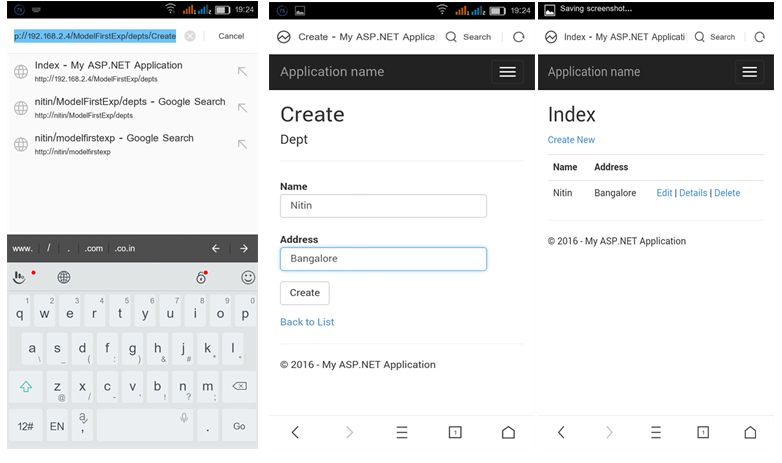The image size is (782, 463).
Task: Clear the URL with the X icon
Action: tap(190, 36)
